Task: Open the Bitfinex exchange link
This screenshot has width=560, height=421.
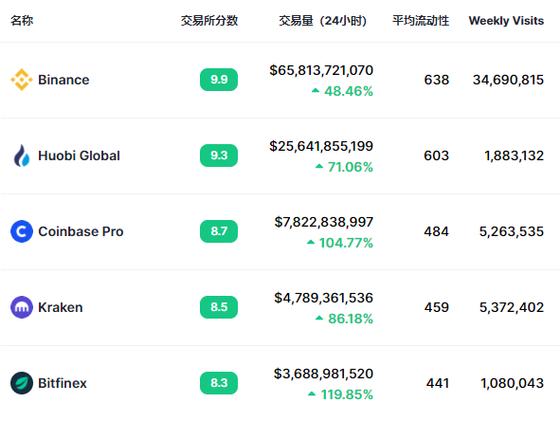Action: tap(62, 383)
